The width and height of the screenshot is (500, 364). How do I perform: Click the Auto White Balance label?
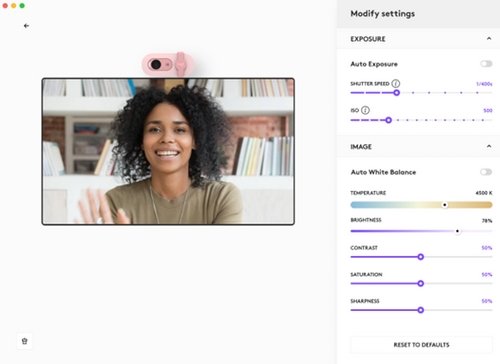coord(383,172)
